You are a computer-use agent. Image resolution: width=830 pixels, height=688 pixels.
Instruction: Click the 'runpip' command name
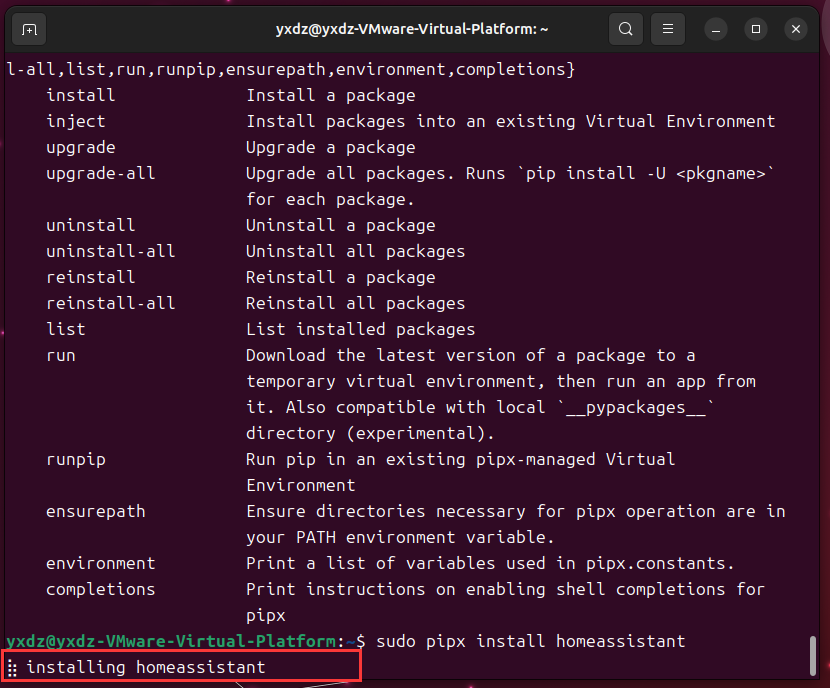[76, 459]
